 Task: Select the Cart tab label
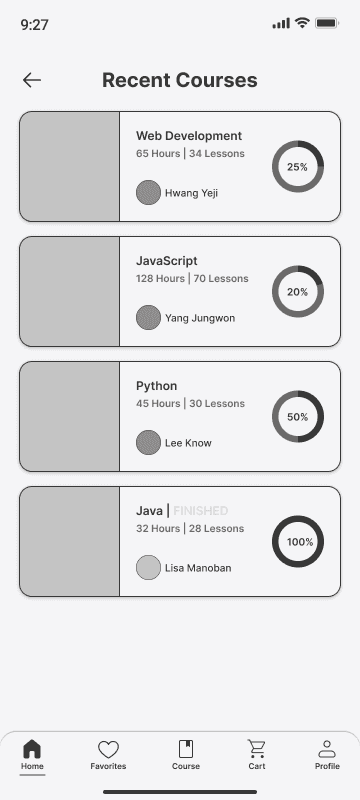[x=256, y=766]
